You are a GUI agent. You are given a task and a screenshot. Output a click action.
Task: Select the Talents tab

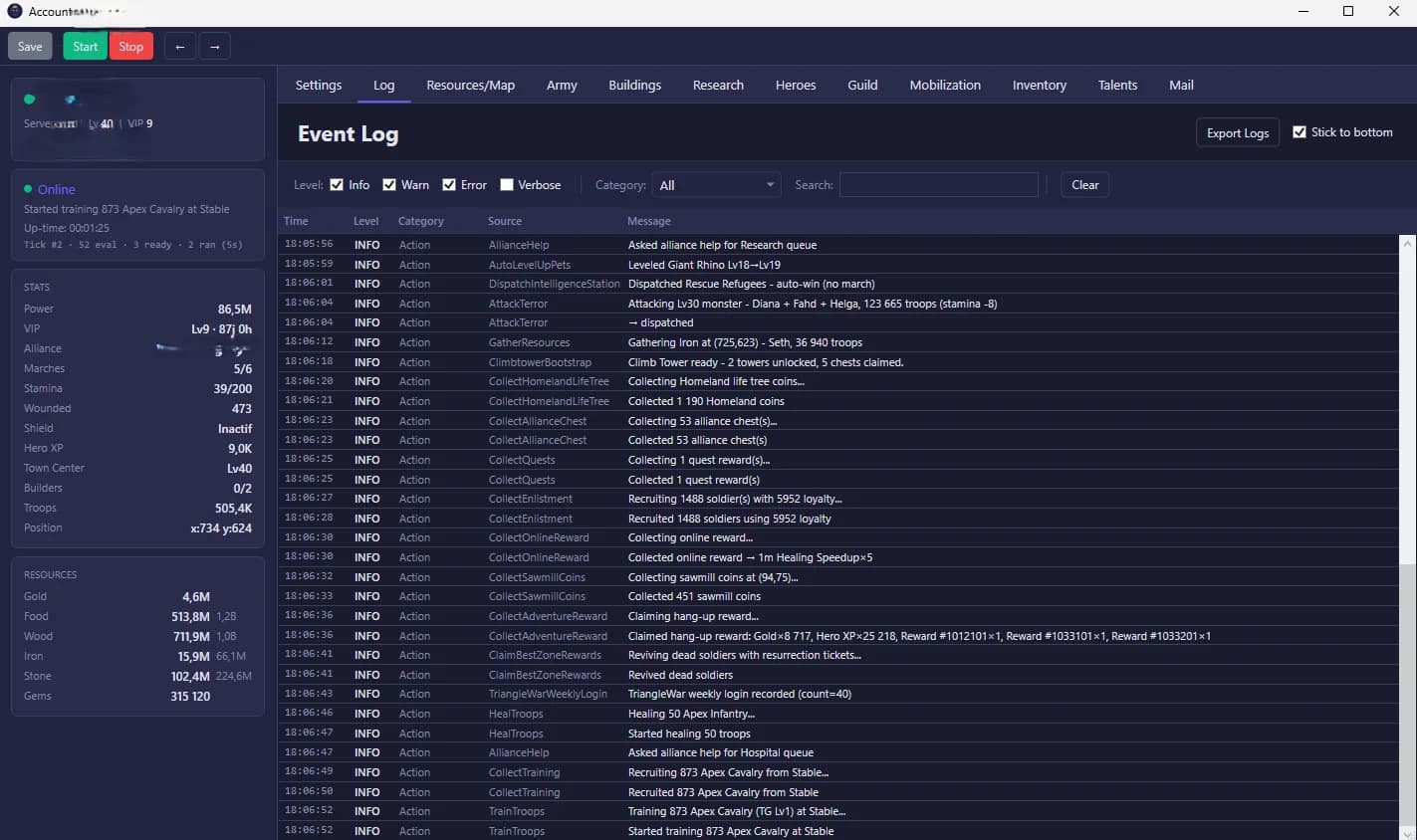1117,85
